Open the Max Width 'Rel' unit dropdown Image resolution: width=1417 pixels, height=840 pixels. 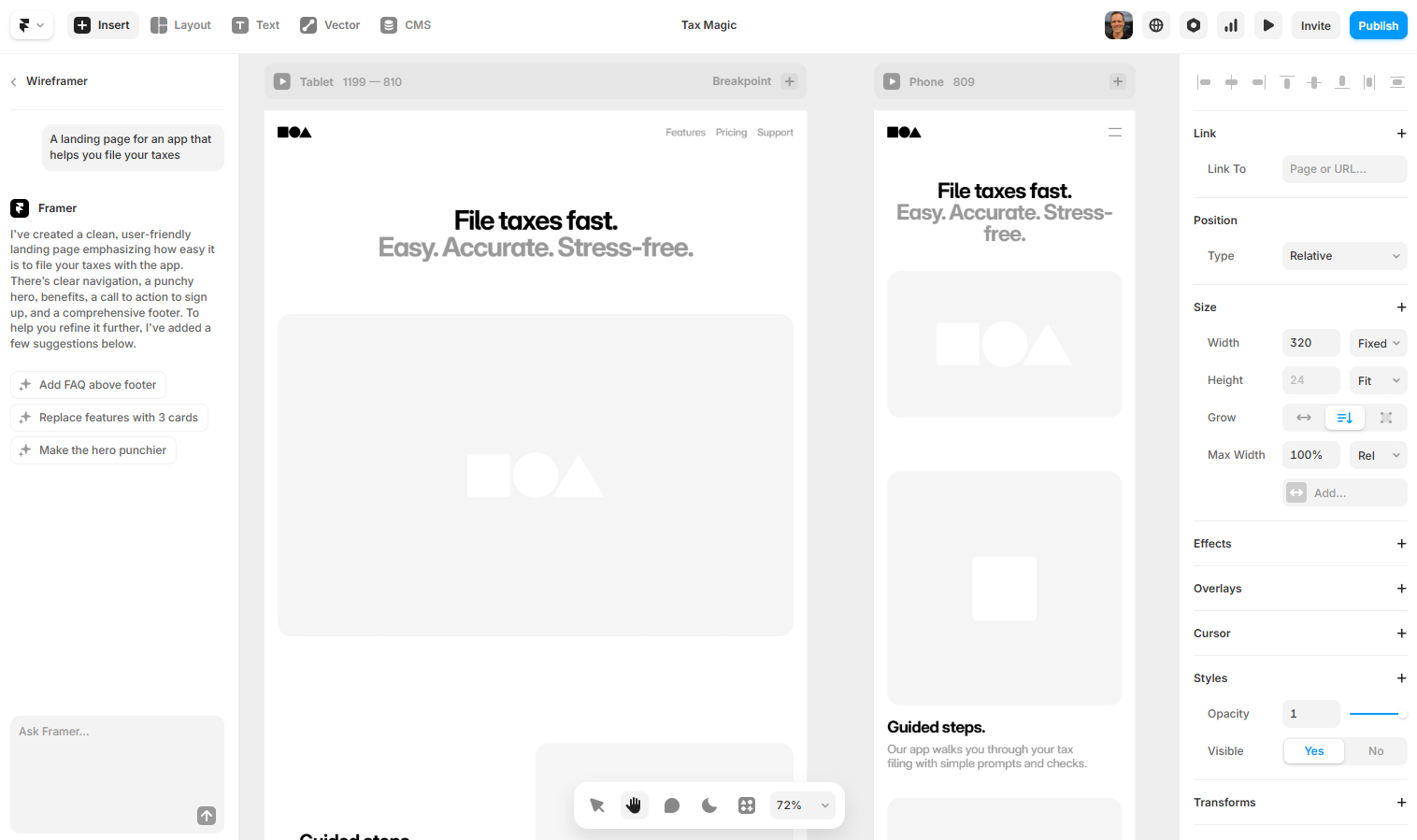click(x=1379, y=455)
